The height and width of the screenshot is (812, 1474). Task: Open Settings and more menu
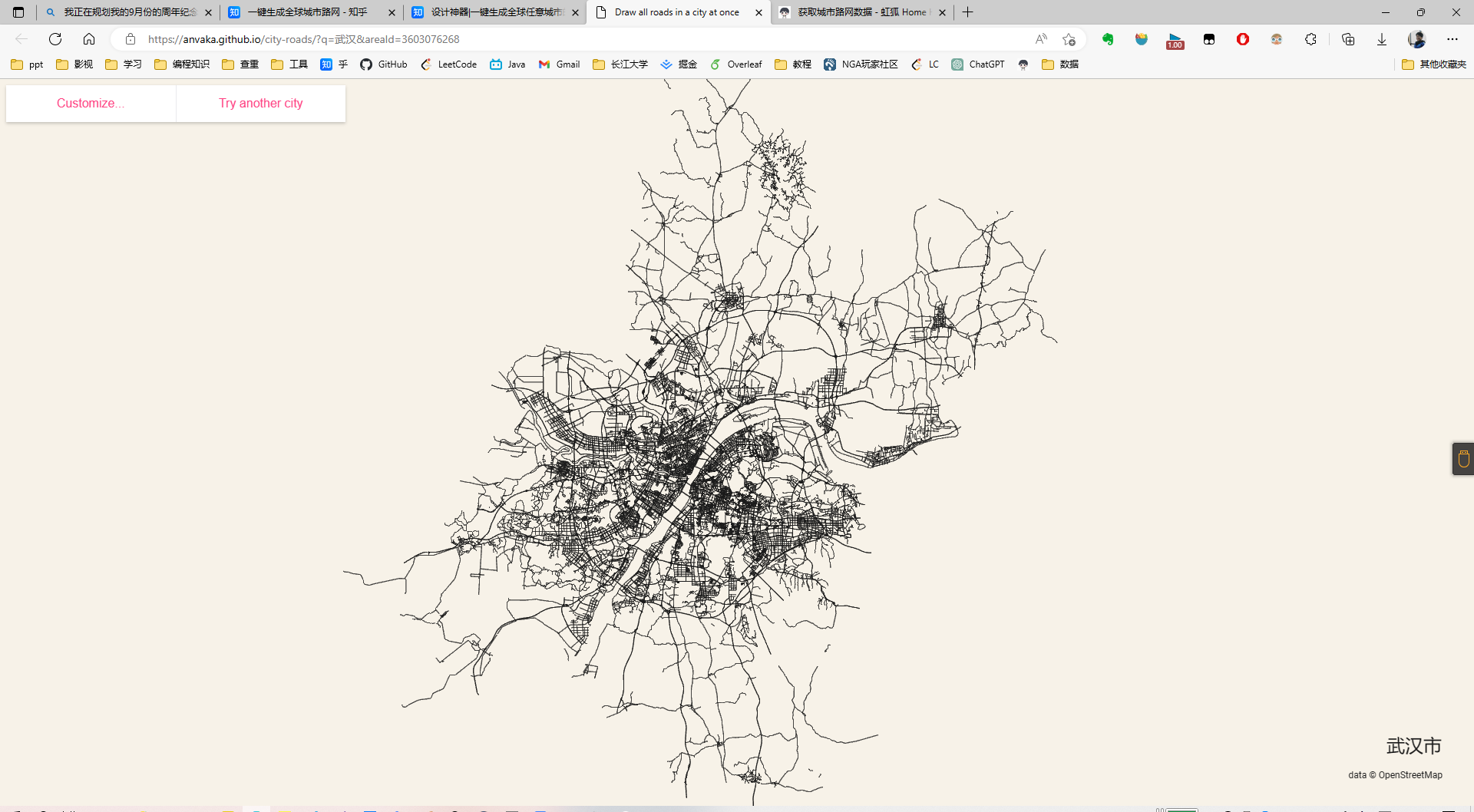tap(1452, 39)
